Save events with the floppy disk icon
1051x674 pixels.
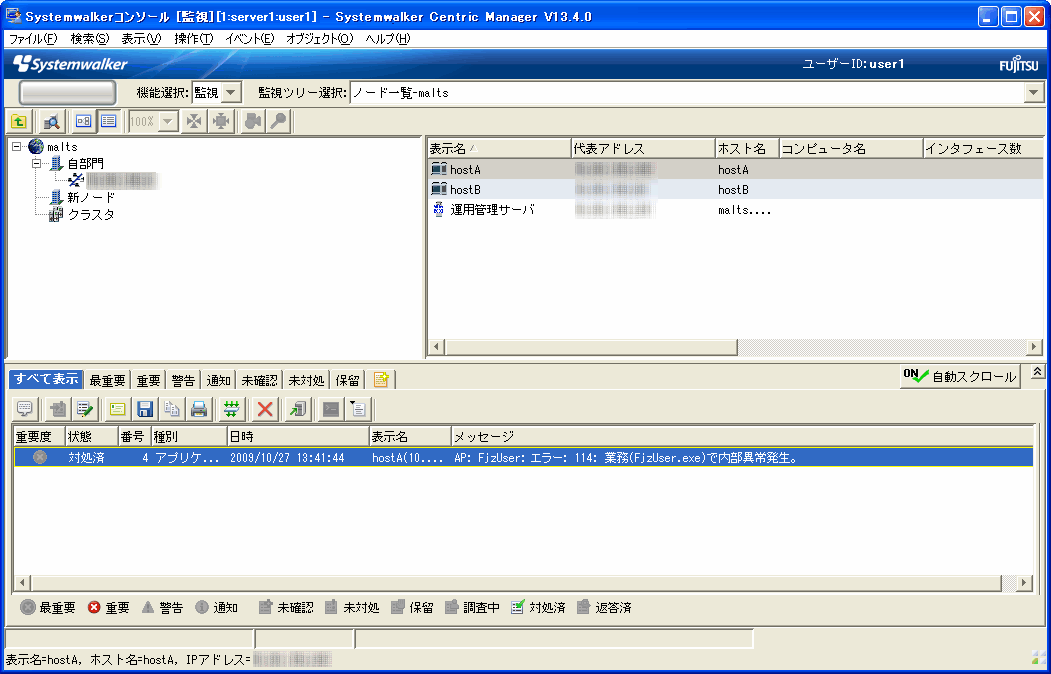(145, 409)
